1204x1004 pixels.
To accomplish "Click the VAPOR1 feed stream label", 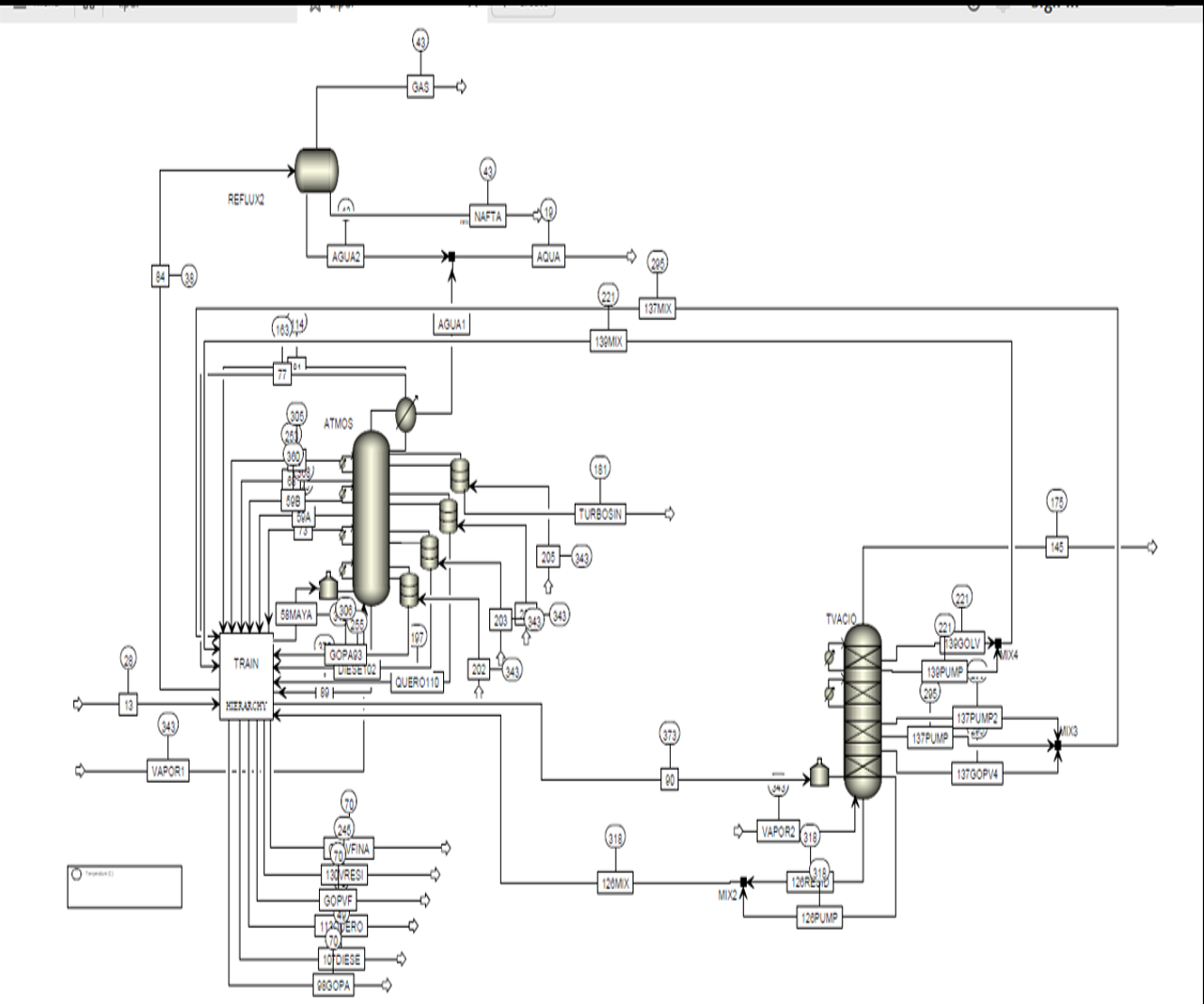I will point(168,771).
